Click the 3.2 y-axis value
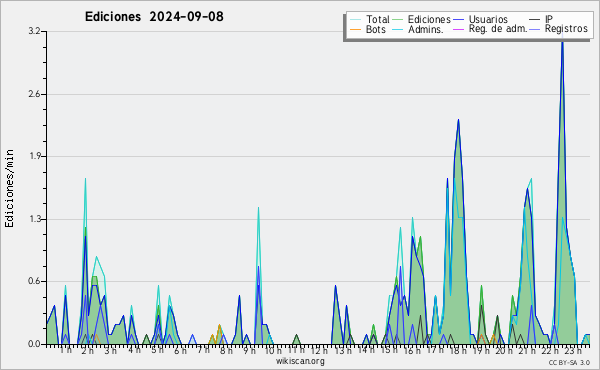 click(34, 31)
